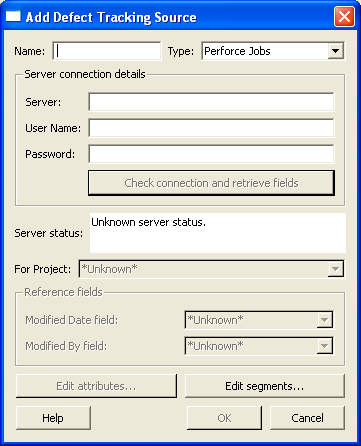Click into the Server input field
Viewport: 361px width, 446px height.
(x=211, y=102)
